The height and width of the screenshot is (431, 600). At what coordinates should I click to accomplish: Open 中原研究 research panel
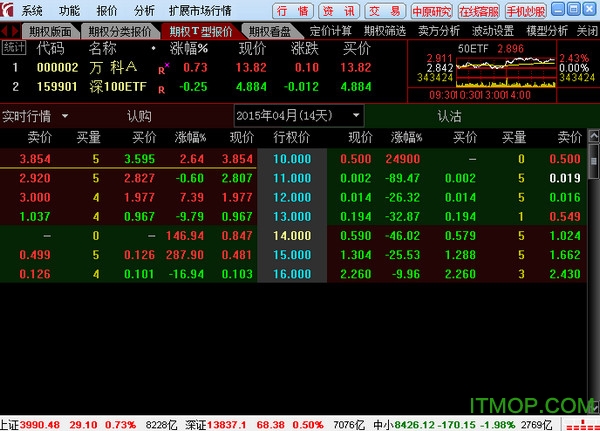(431, 11)
